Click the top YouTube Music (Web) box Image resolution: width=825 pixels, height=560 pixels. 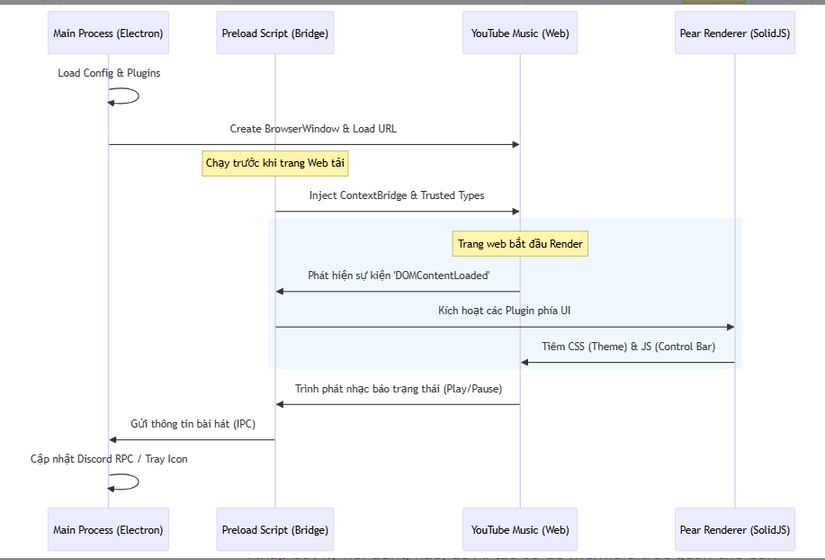click(x=520, y=33)
